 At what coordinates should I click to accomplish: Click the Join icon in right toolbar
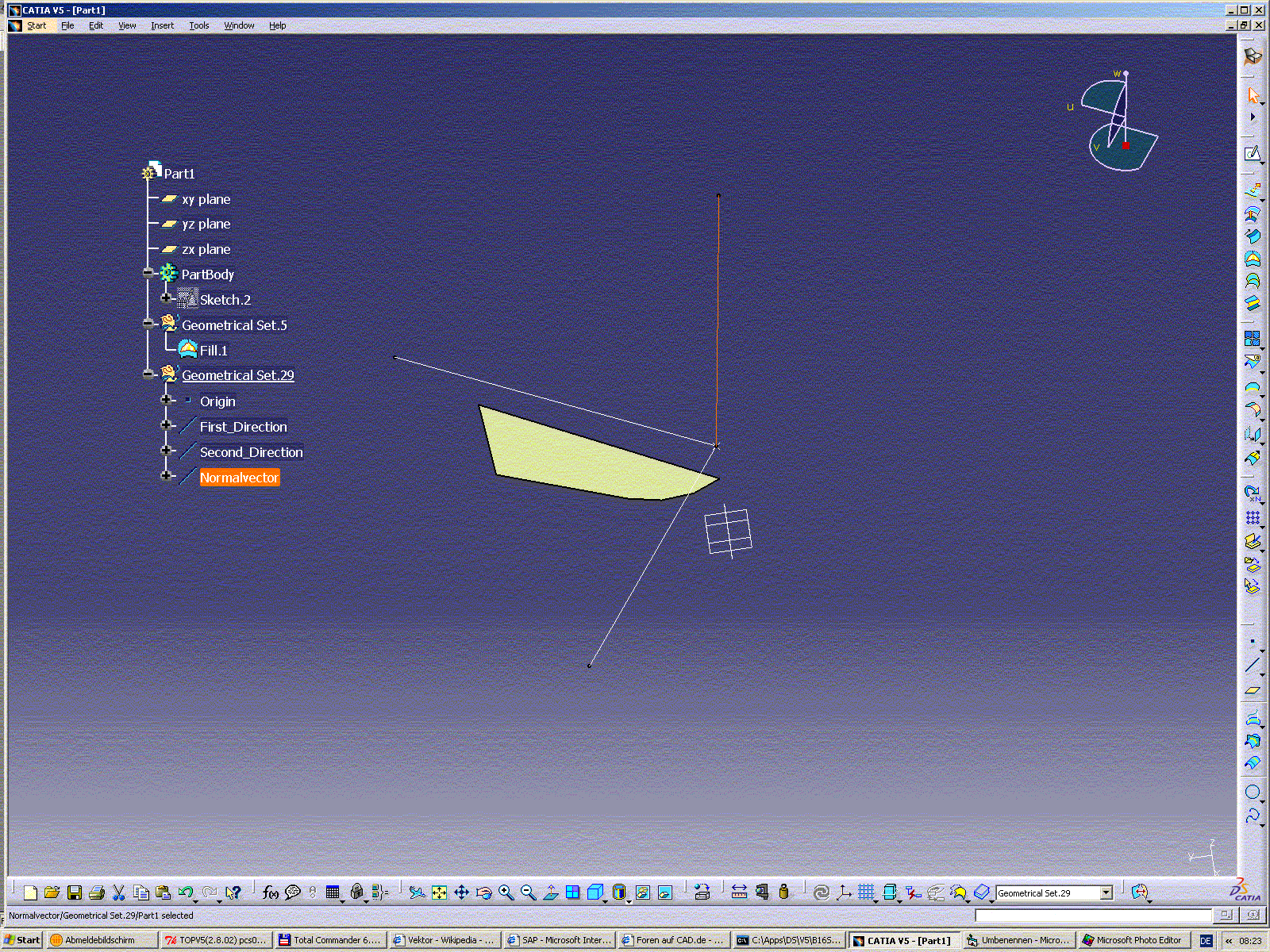(1253, 339)
